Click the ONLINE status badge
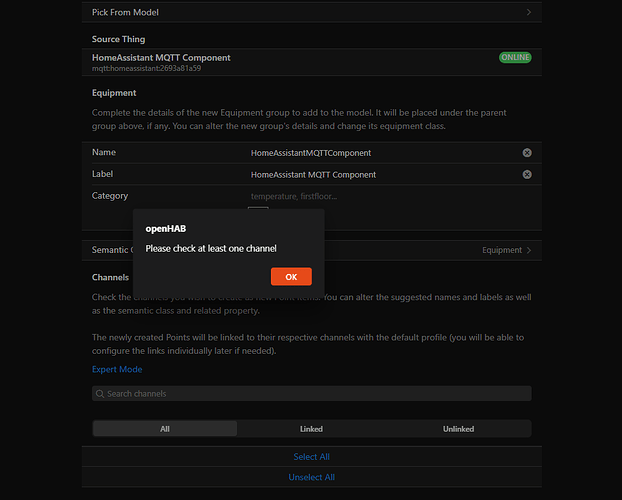Viewport: 622px width, 500px height. click(x=515, y=58)
